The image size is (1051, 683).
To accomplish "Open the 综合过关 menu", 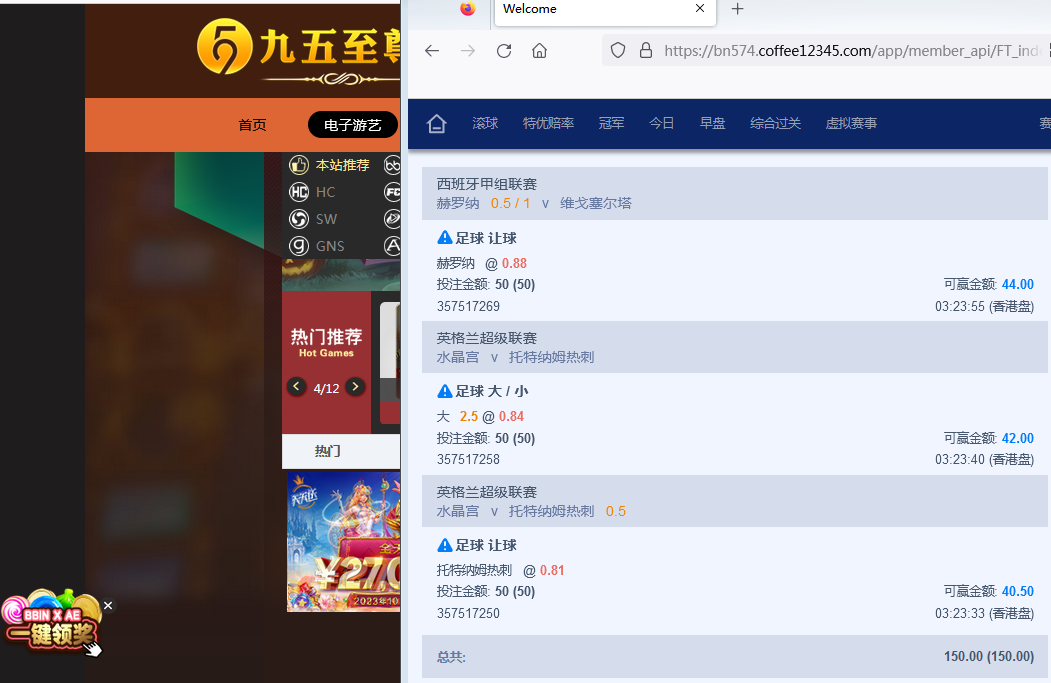I will (776, 123).
